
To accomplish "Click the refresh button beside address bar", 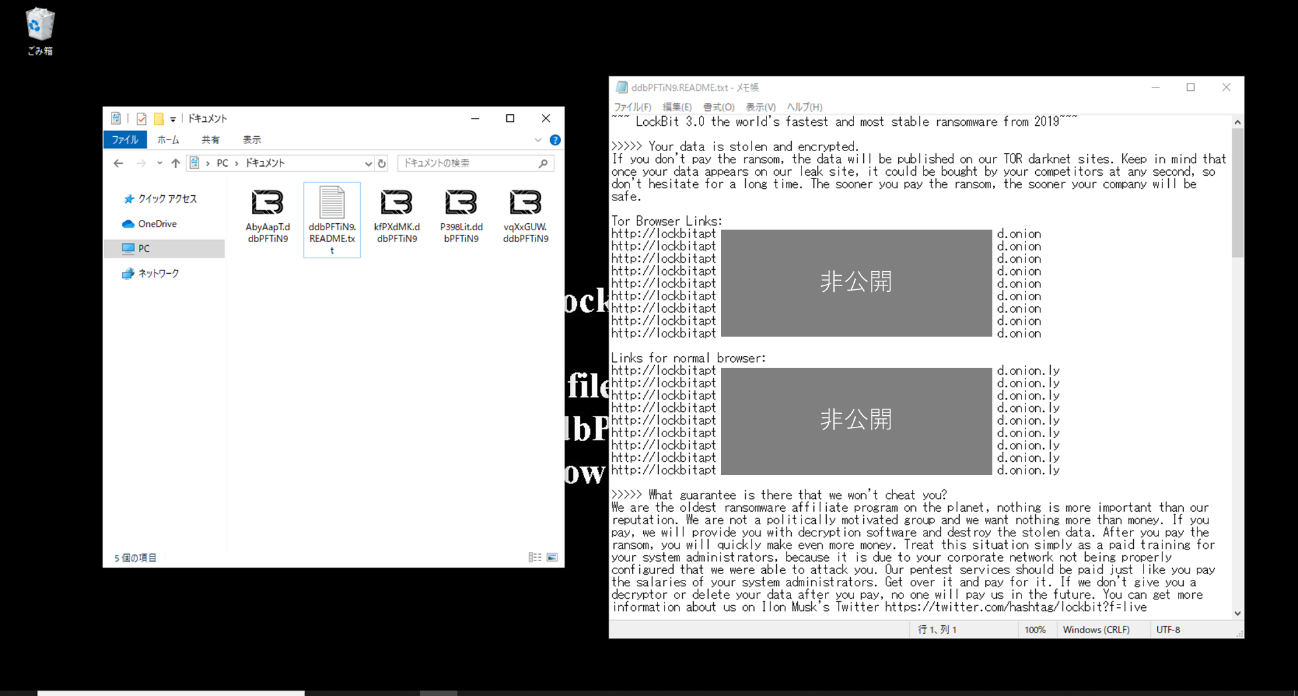I will coord(382,163).
